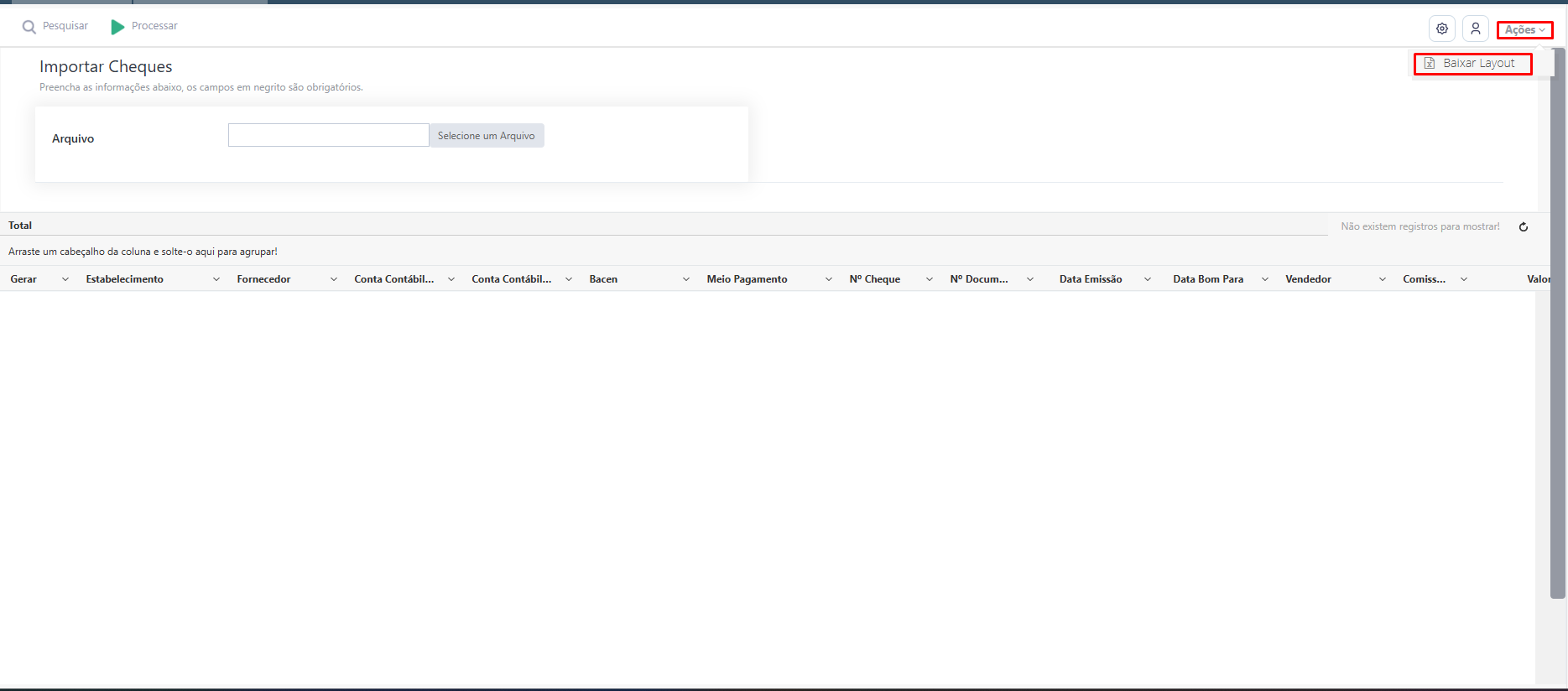Sort by Data Emissão column header

click(1091, 279)
